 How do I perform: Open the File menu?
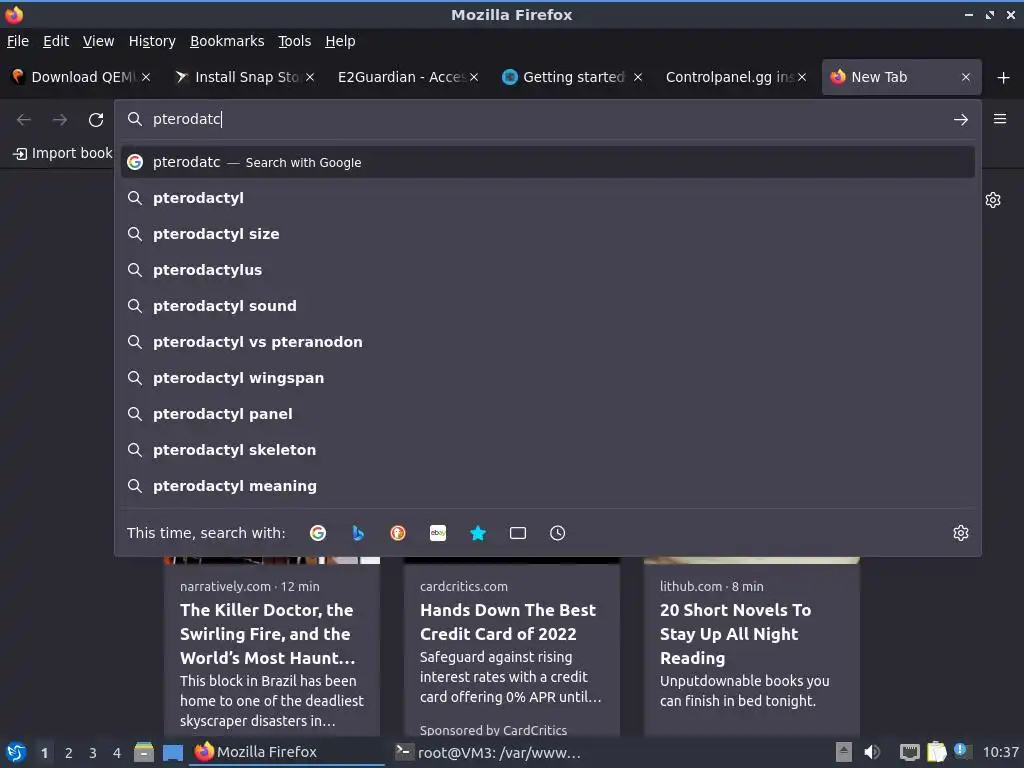click(x=18, y=41)
